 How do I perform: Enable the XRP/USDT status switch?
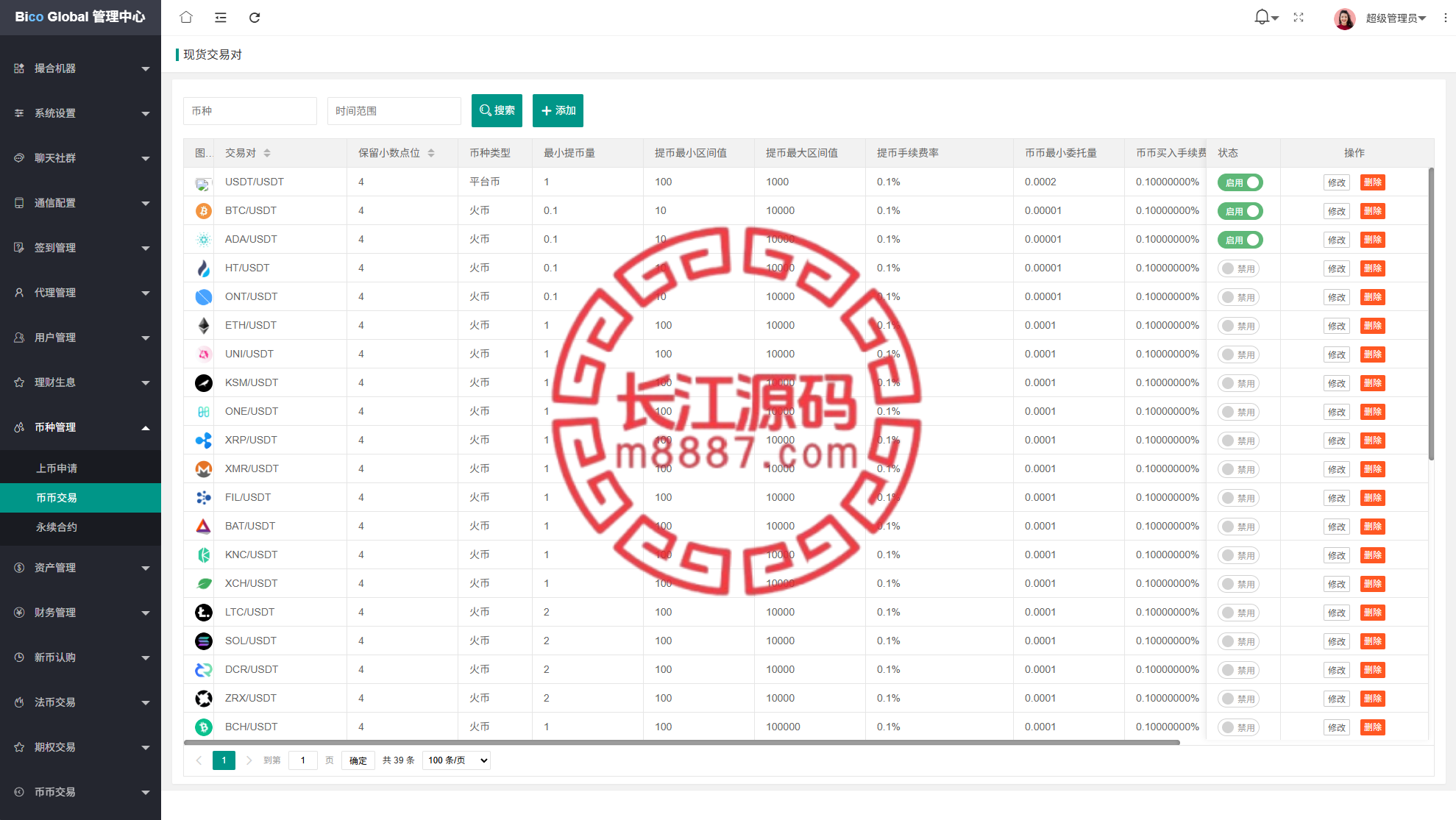(x=1238, y=441)
